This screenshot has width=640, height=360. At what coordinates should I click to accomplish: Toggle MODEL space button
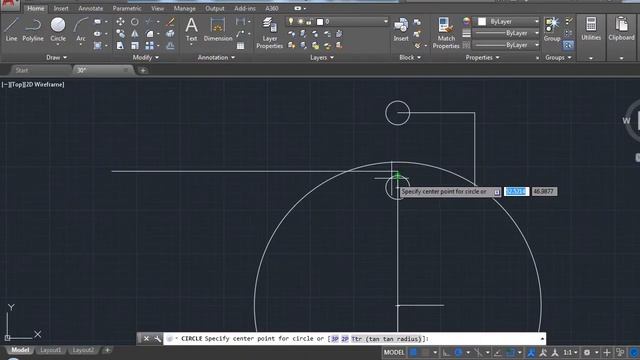tap(394, 352)
